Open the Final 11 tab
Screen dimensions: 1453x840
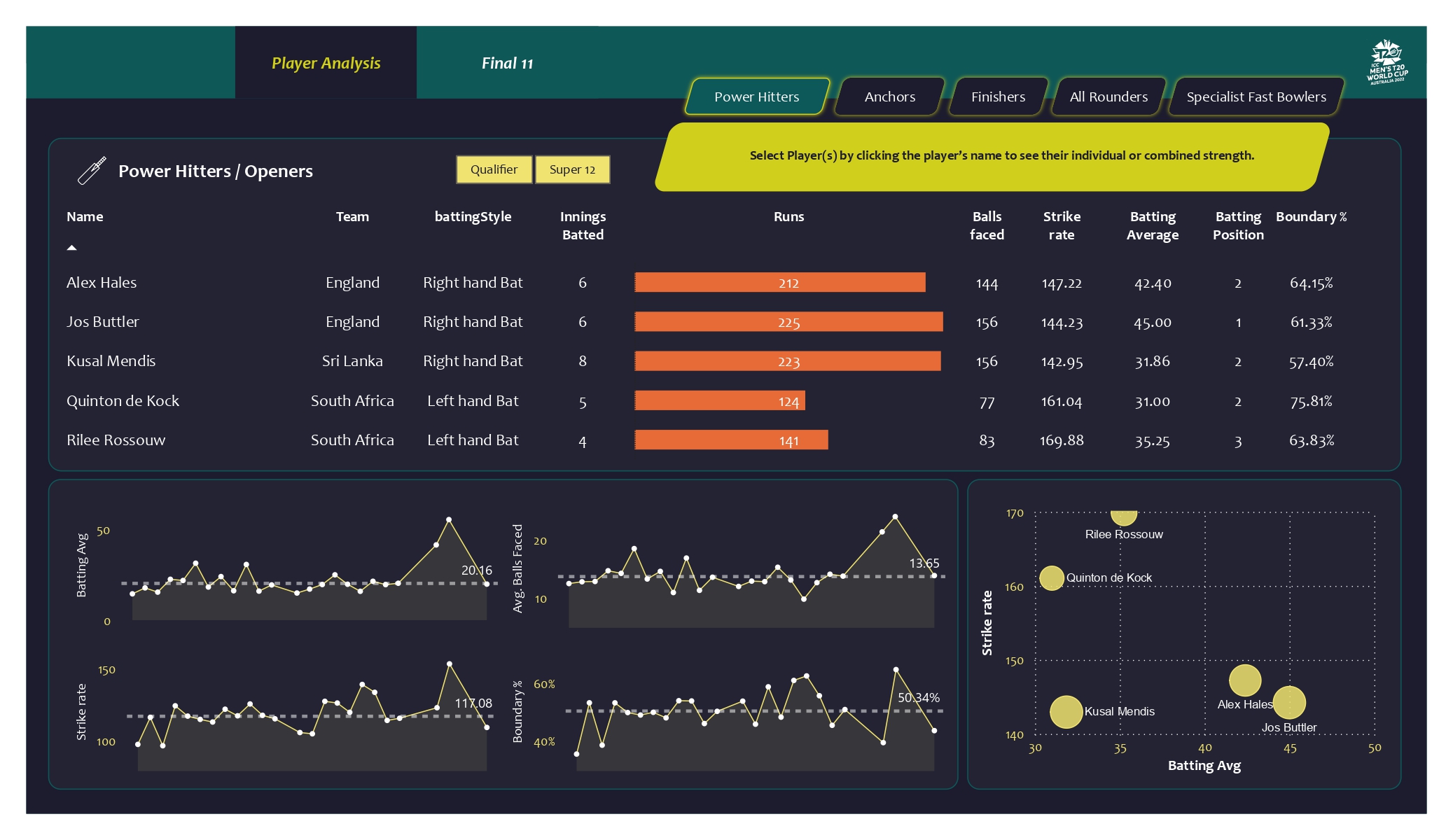point(507,63)
